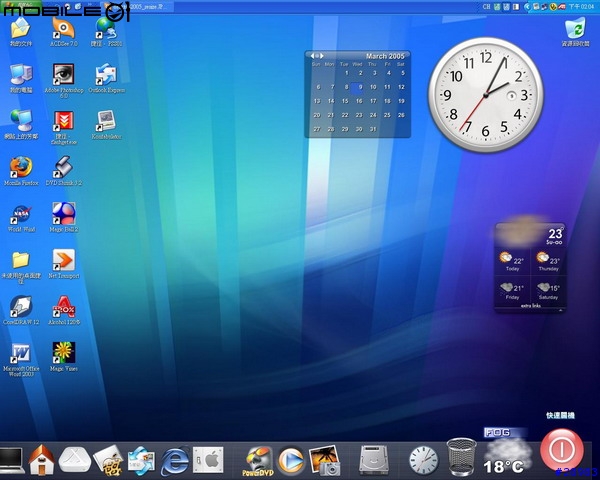Screen dimensions: 600x480
Task: Open the hard drive icon in dock
Action: click(374, 460)
